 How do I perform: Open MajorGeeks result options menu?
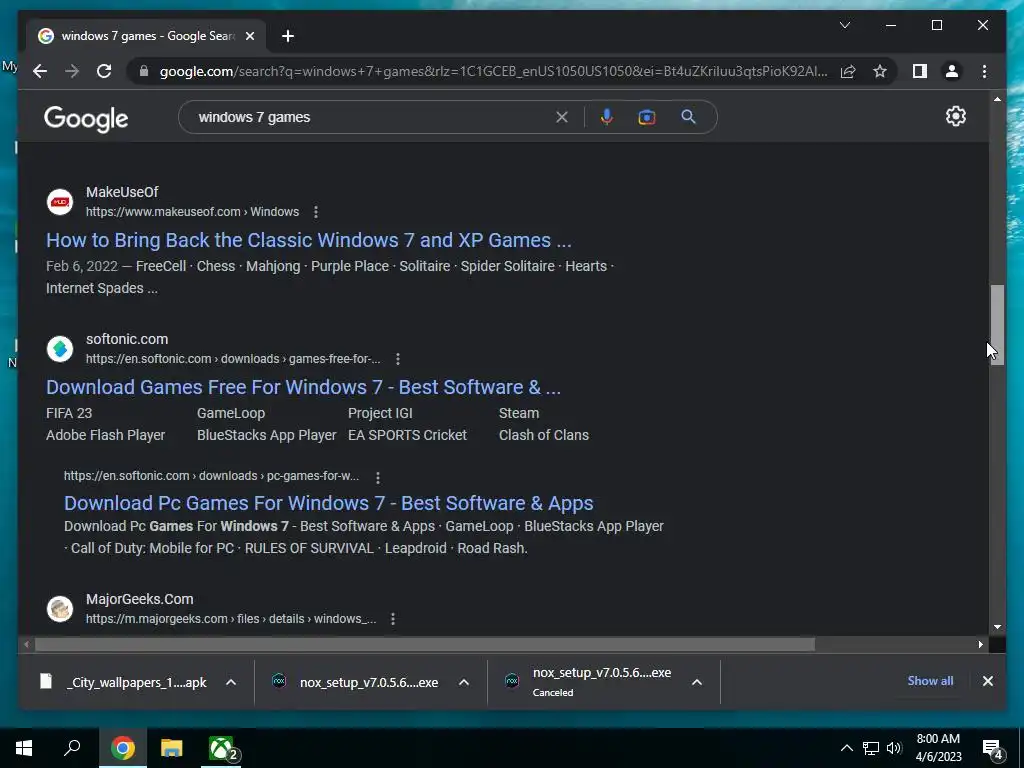coord(392,618)
